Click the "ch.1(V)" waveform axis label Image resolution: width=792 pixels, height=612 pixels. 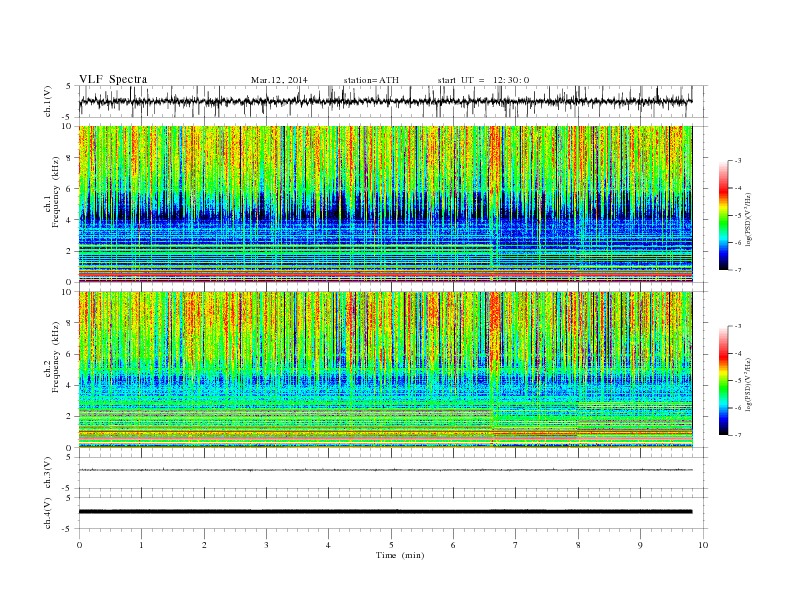[x=48, y=101]
